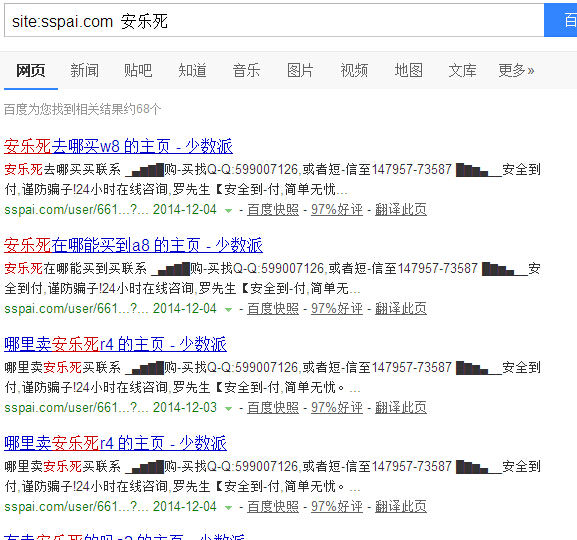Expand green arrow beside date 2014-12-03

pos(229,409)
